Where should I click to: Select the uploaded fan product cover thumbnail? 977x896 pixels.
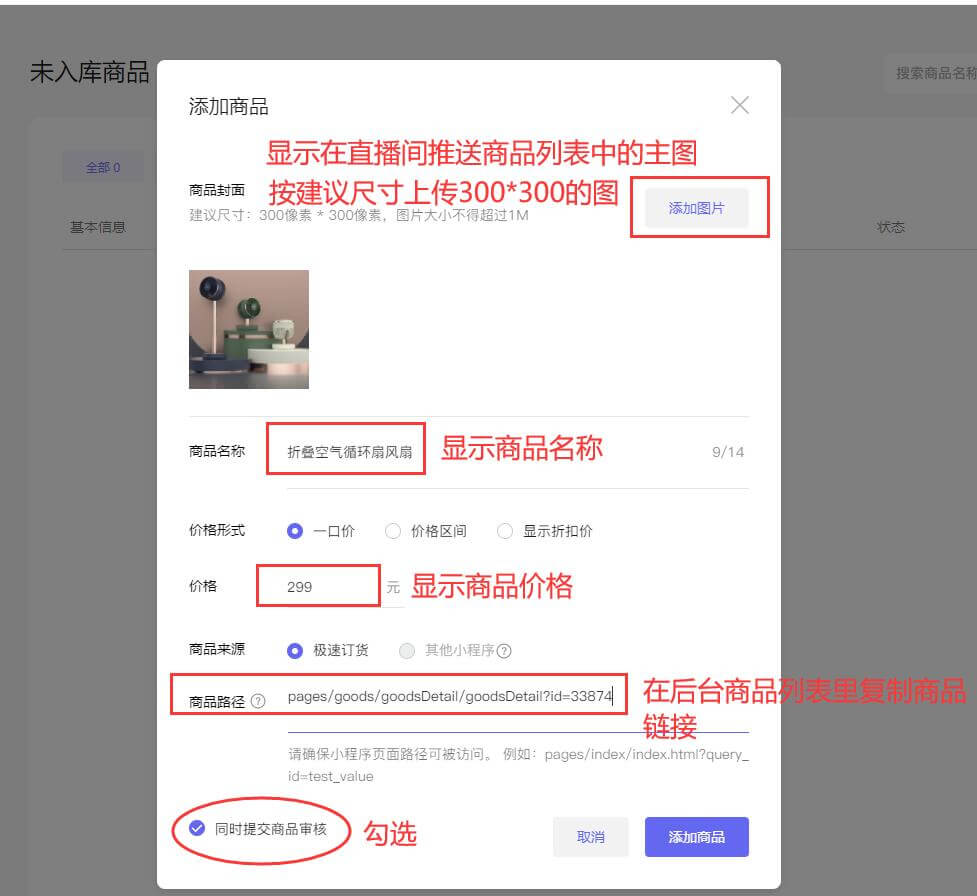point(249,329)
